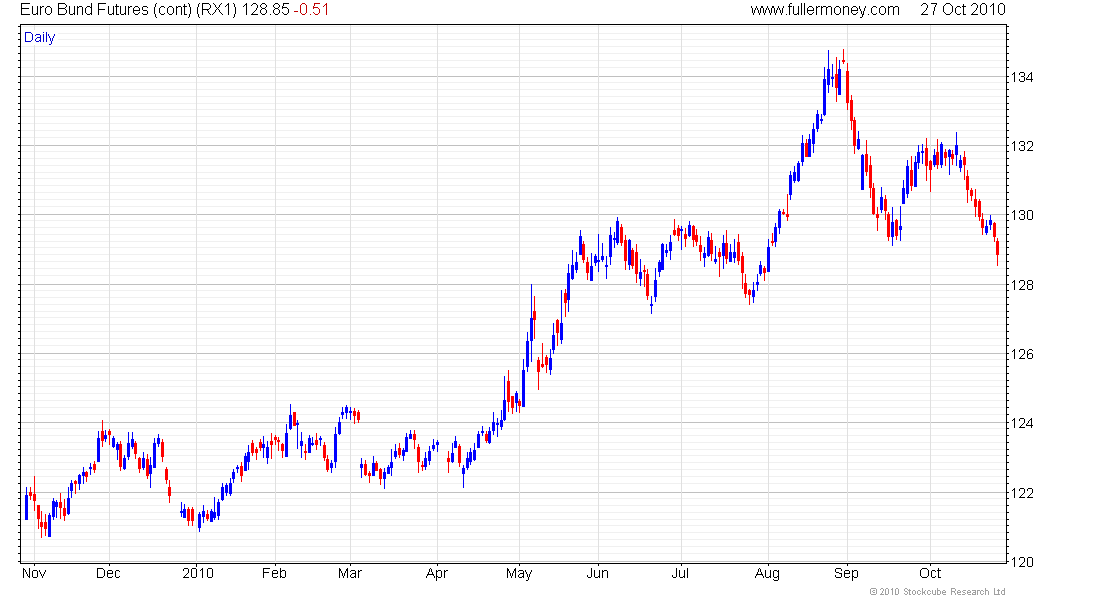Viewport: 1100px width, 600px height.
Task: Click the 120 price axis label
Action: tap(1022, 561)
